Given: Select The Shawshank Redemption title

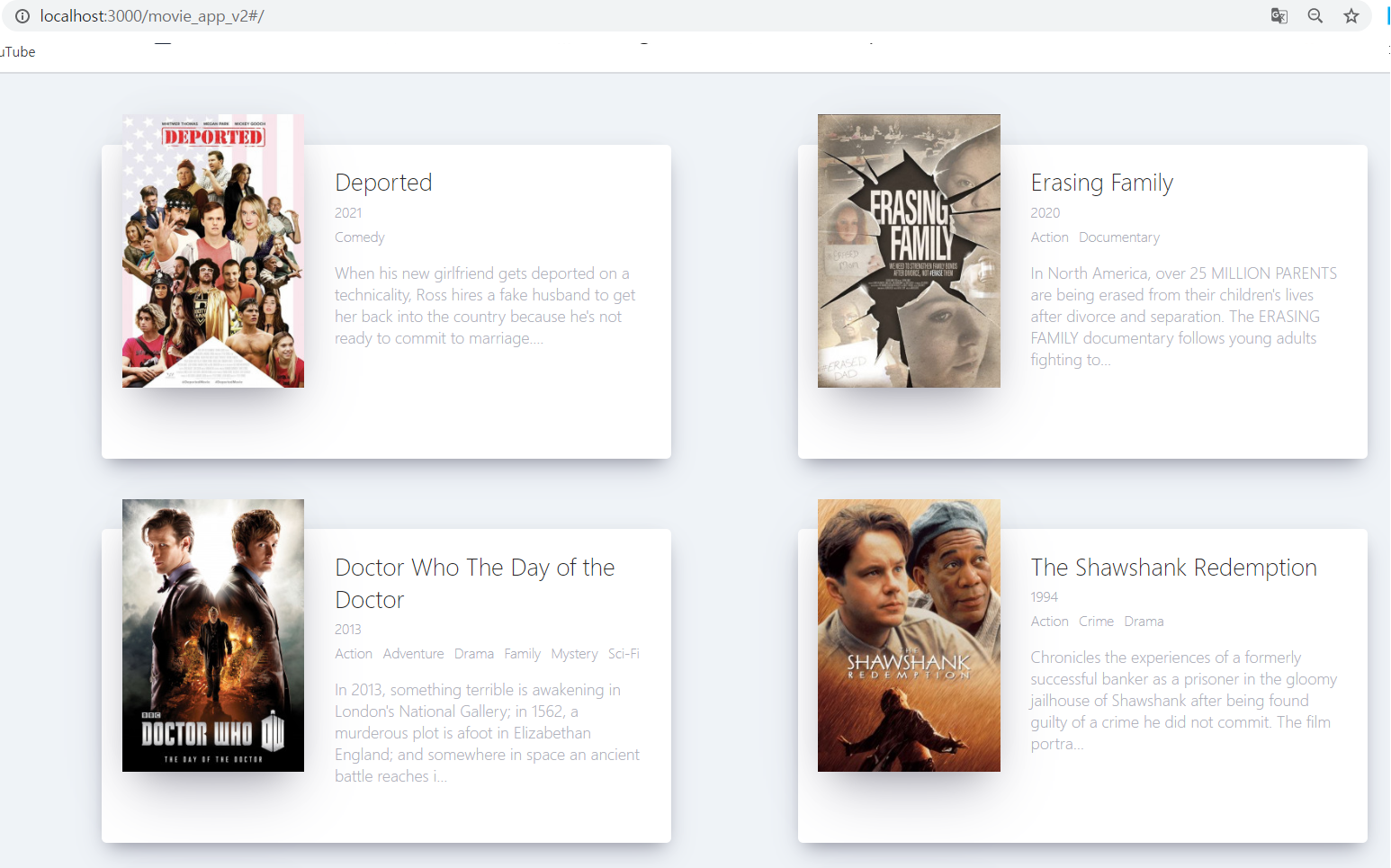Looking at the screenshot, I should (x=1174, y=568).
